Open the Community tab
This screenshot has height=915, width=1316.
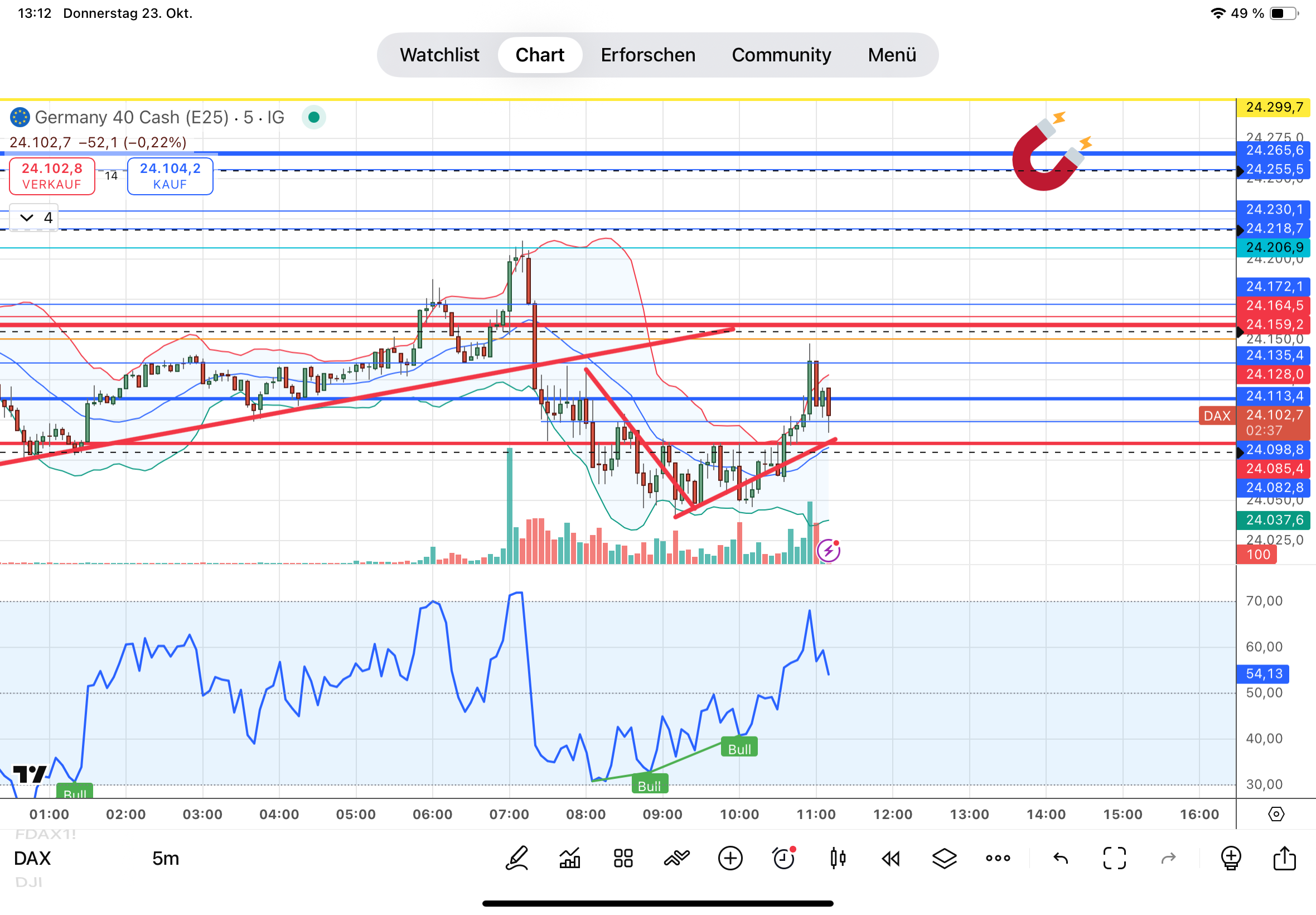click(781, 55)
